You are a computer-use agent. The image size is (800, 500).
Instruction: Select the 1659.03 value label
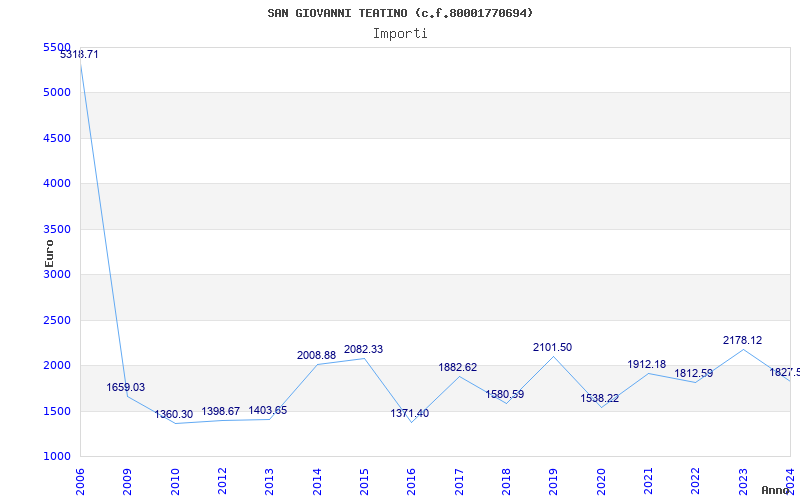pos(126,387)
